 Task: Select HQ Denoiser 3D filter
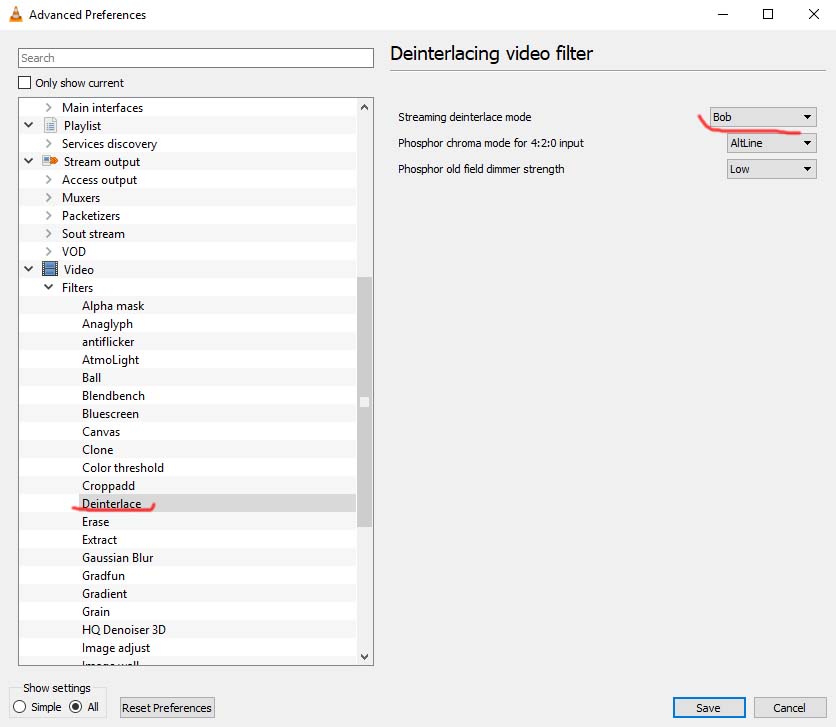(124, 629)
